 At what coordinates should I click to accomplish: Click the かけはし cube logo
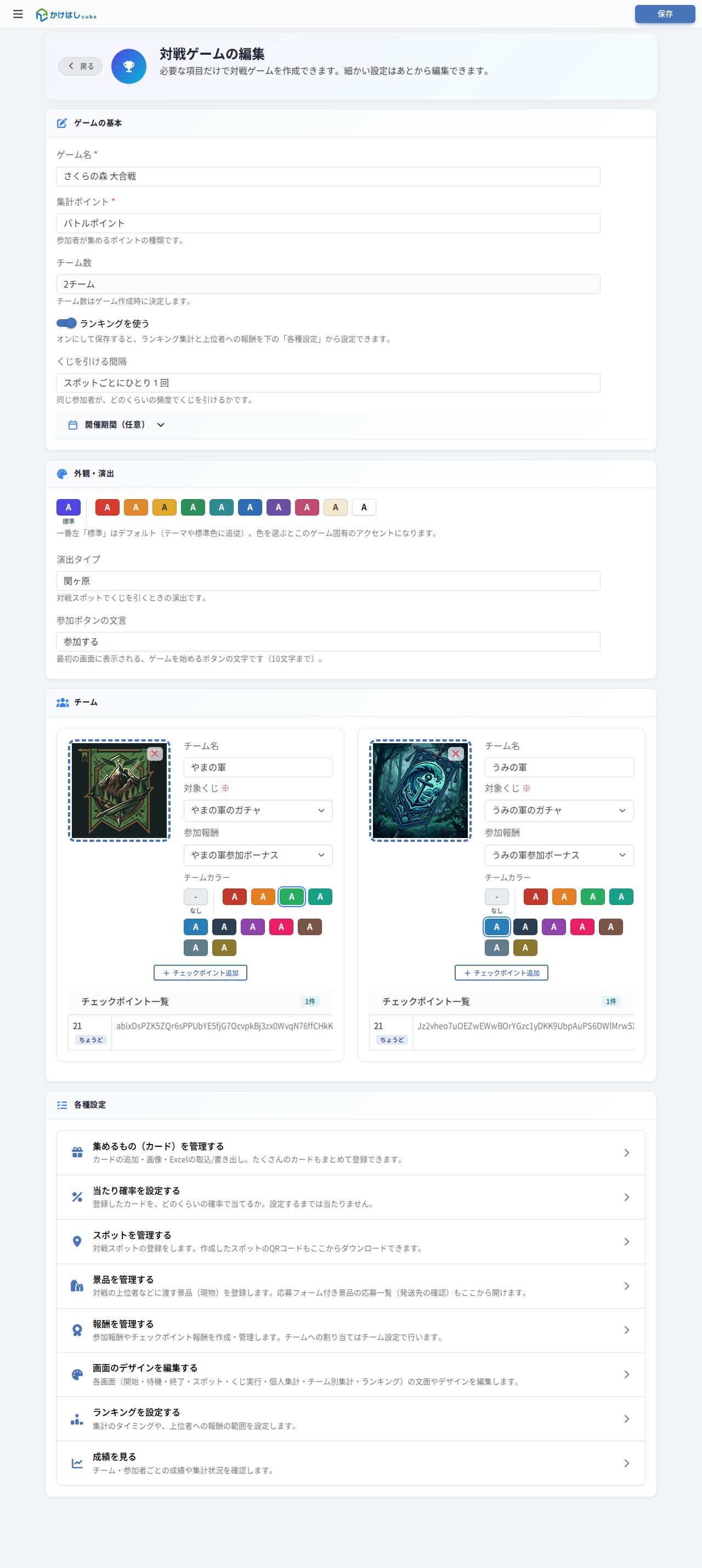66,15
